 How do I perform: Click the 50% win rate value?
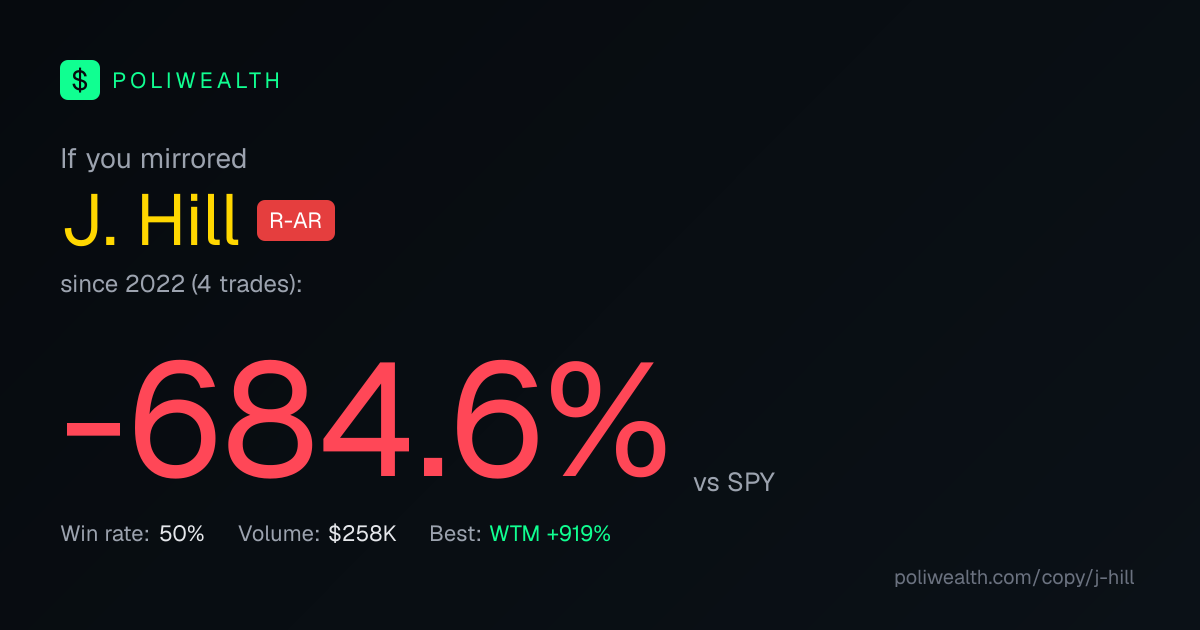click(x=182, y=534)
